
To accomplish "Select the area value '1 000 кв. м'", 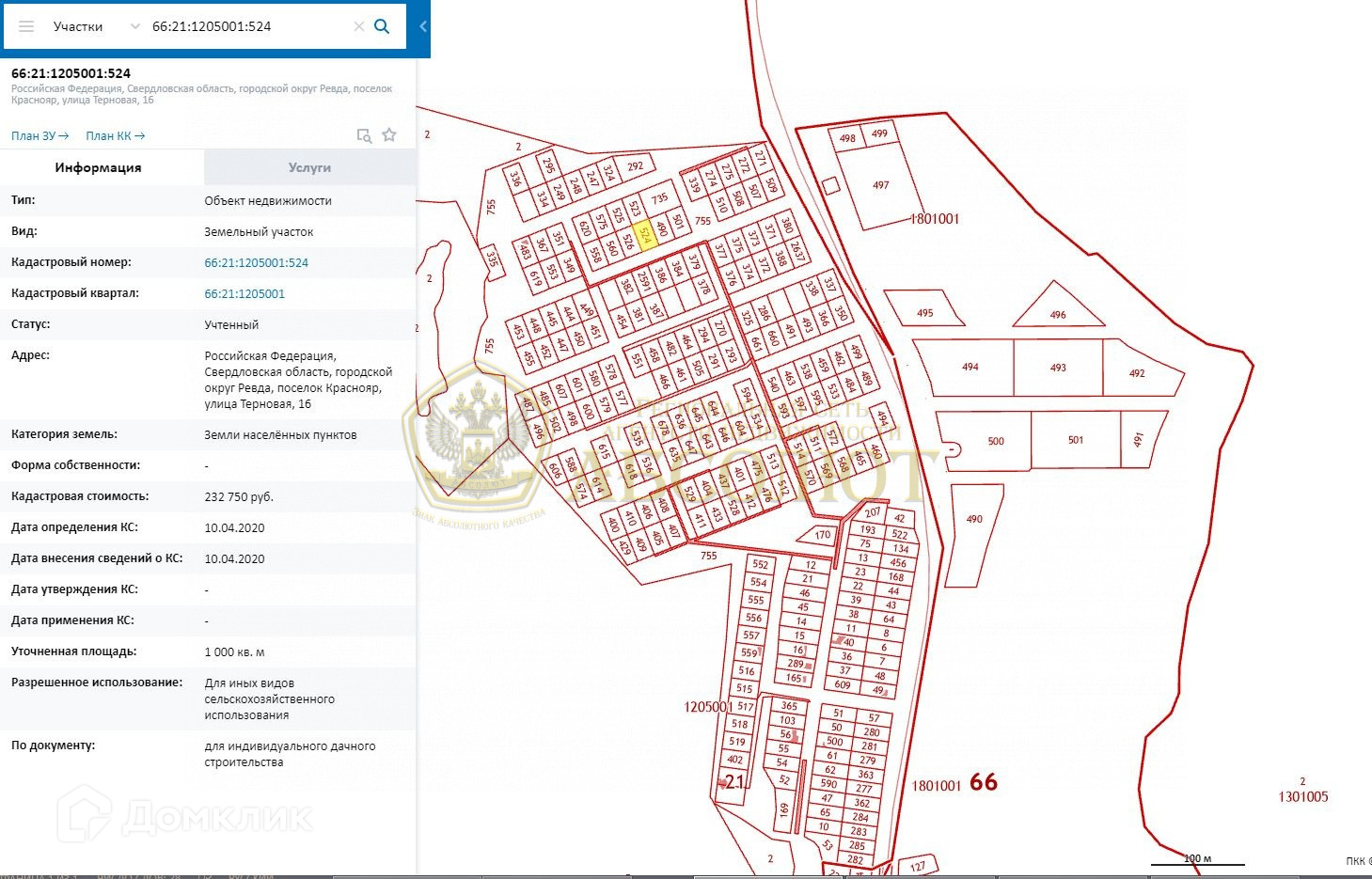I will point(234,652).
